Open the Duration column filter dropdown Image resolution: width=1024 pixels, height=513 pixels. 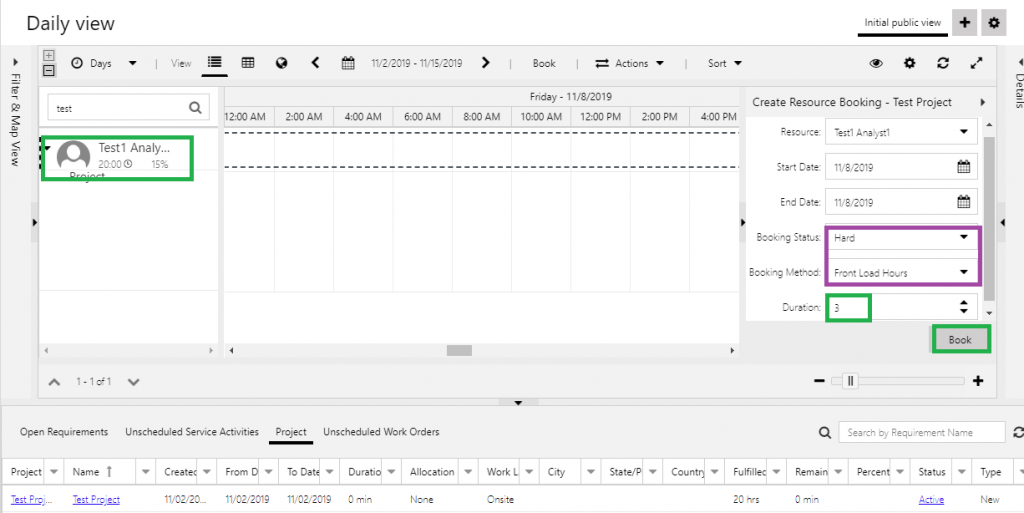[392, 472]
